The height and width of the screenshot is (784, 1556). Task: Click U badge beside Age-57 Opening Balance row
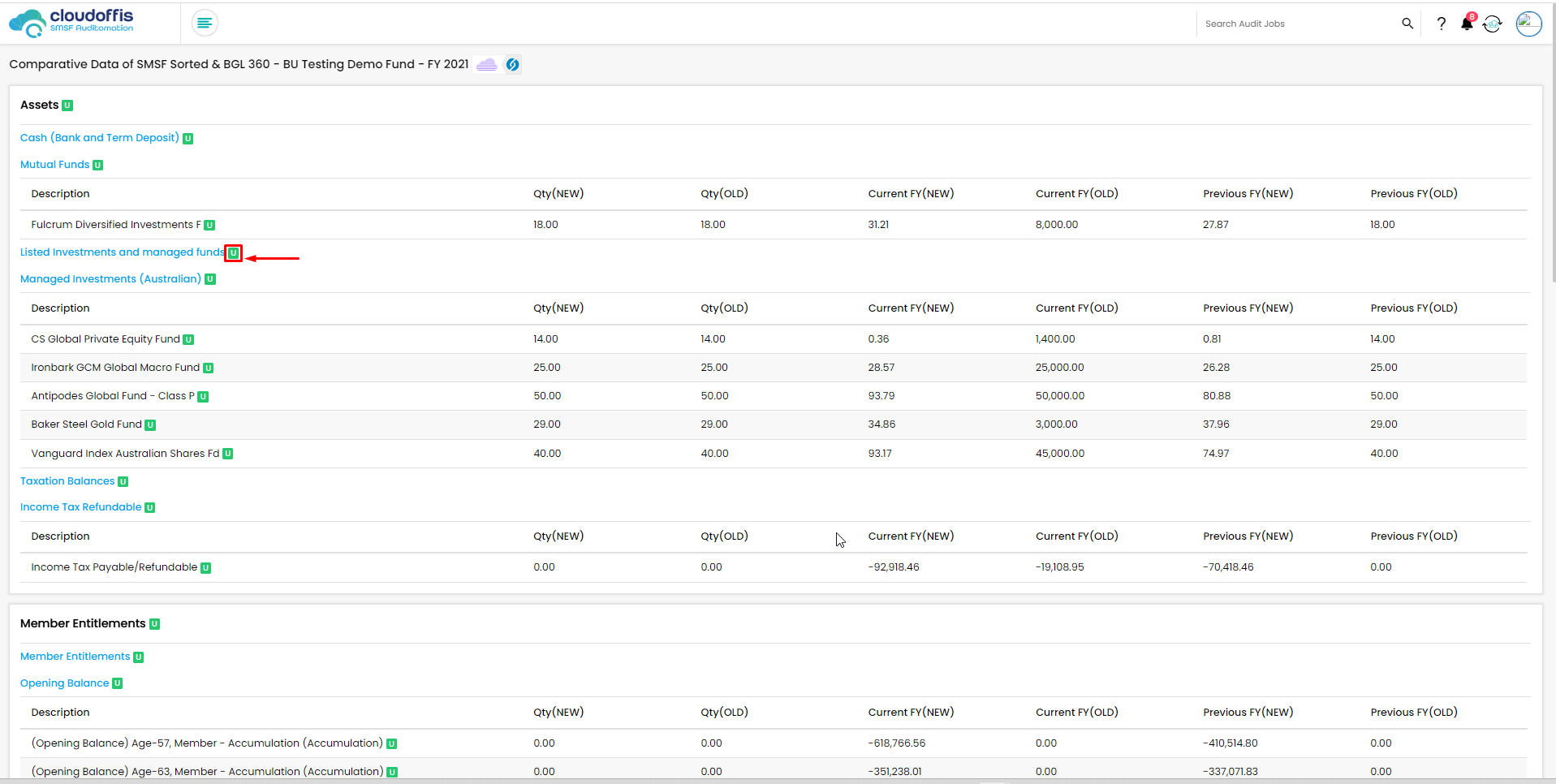391,744
